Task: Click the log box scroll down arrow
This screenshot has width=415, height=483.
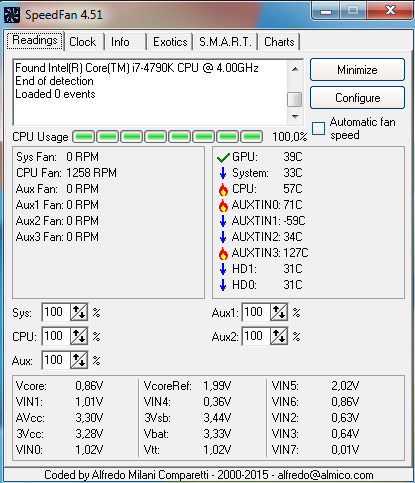Action: click(295, 117)
